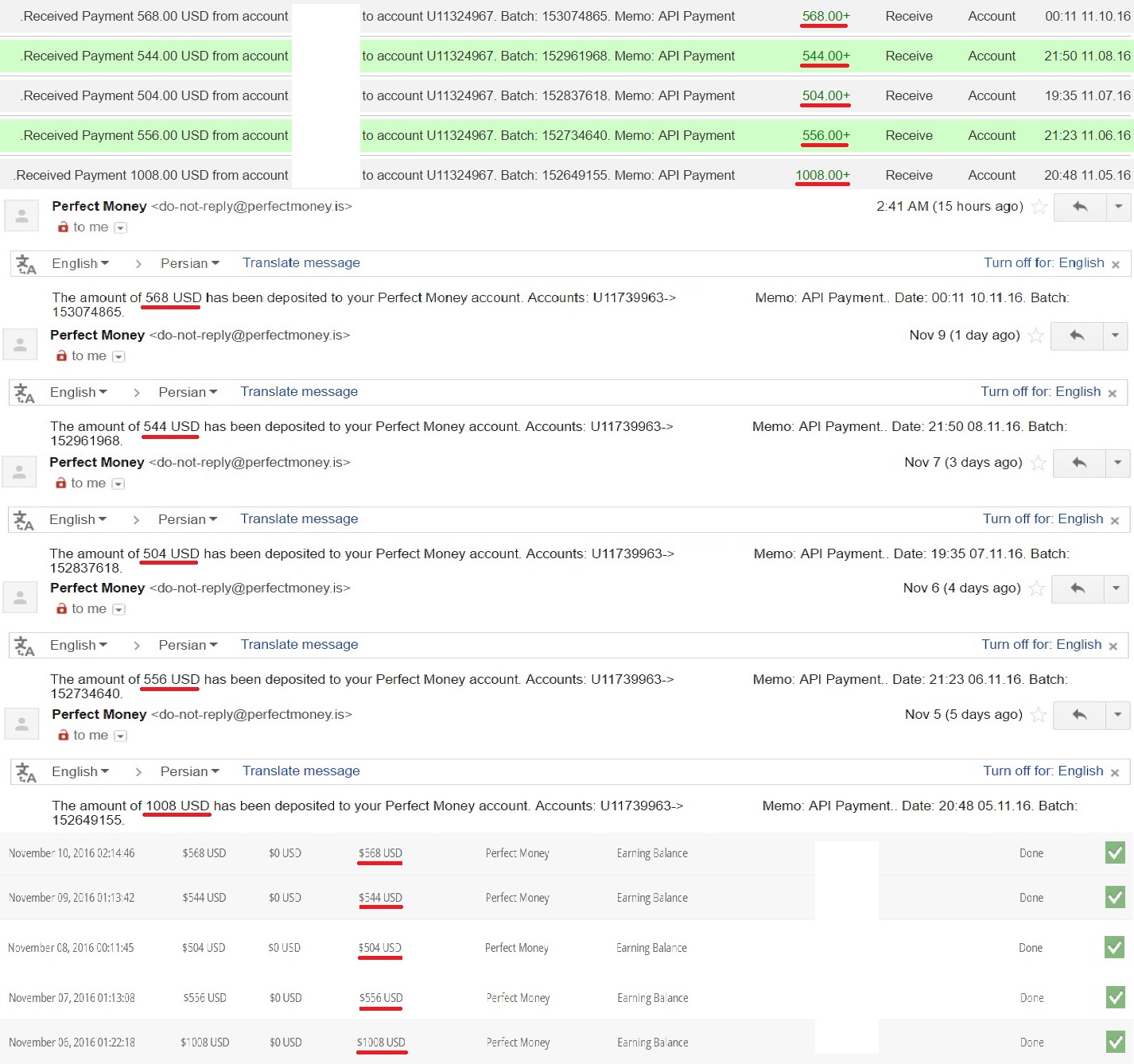Click translate icon in 1008 USD email

[26, 772]
